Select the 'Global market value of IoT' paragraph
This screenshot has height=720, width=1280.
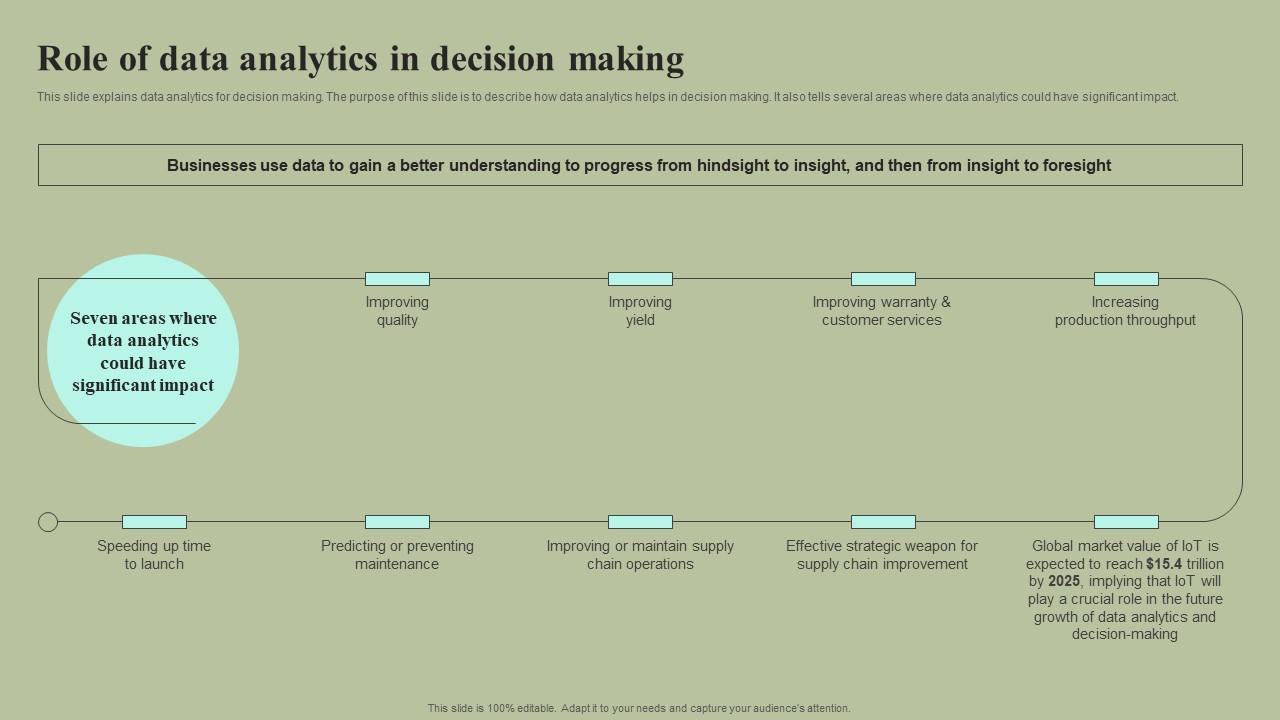click(1125, 590)
